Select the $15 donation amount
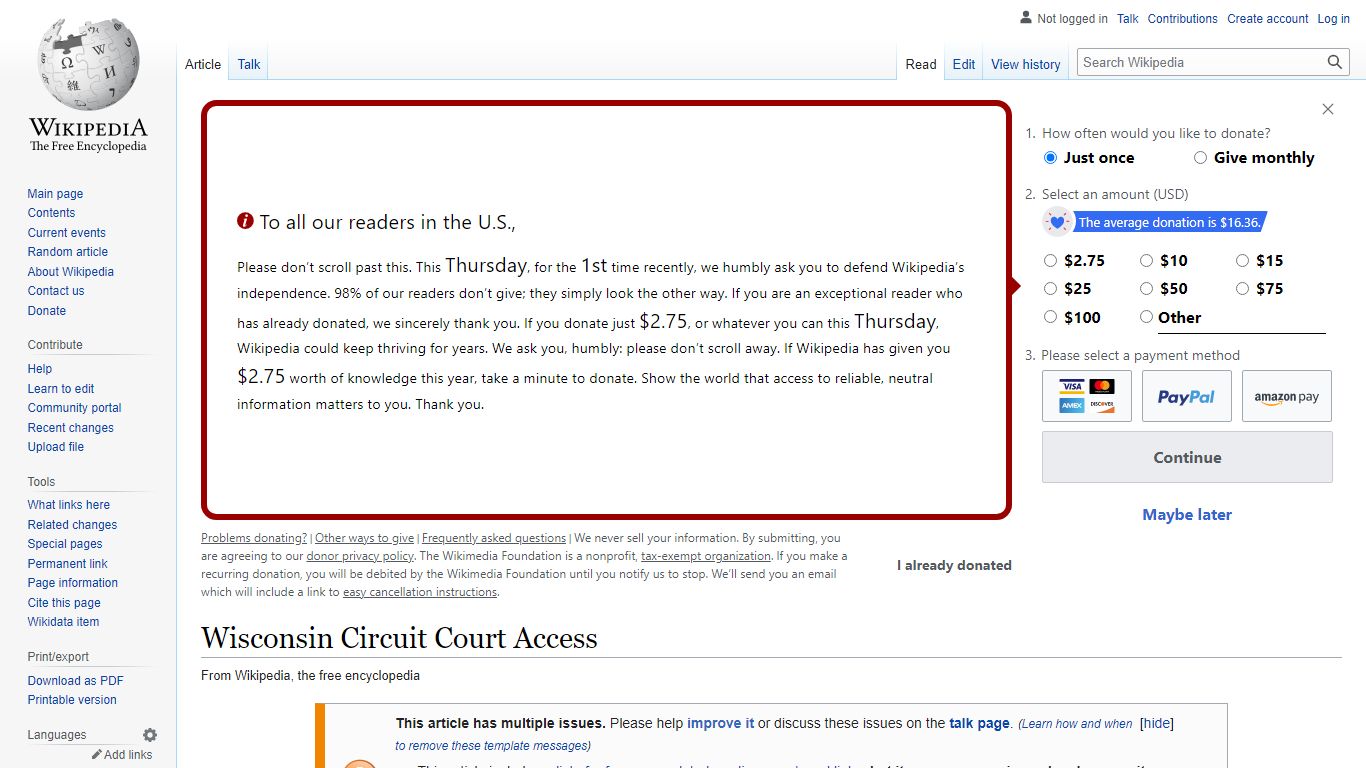 click(1242, 261)
